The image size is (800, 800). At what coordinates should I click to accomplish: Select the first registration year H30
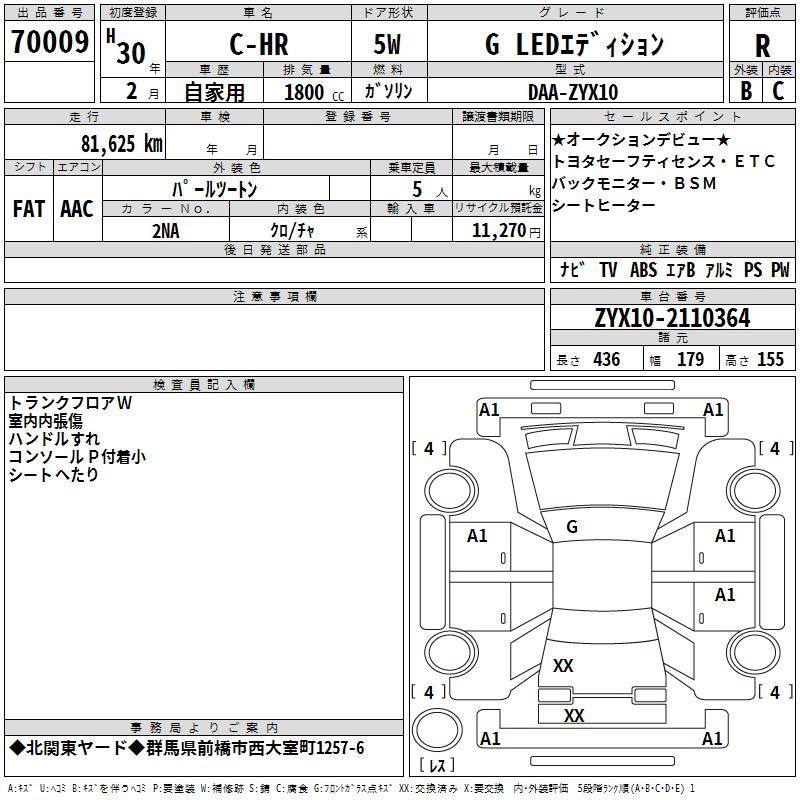tap(127, 47)
